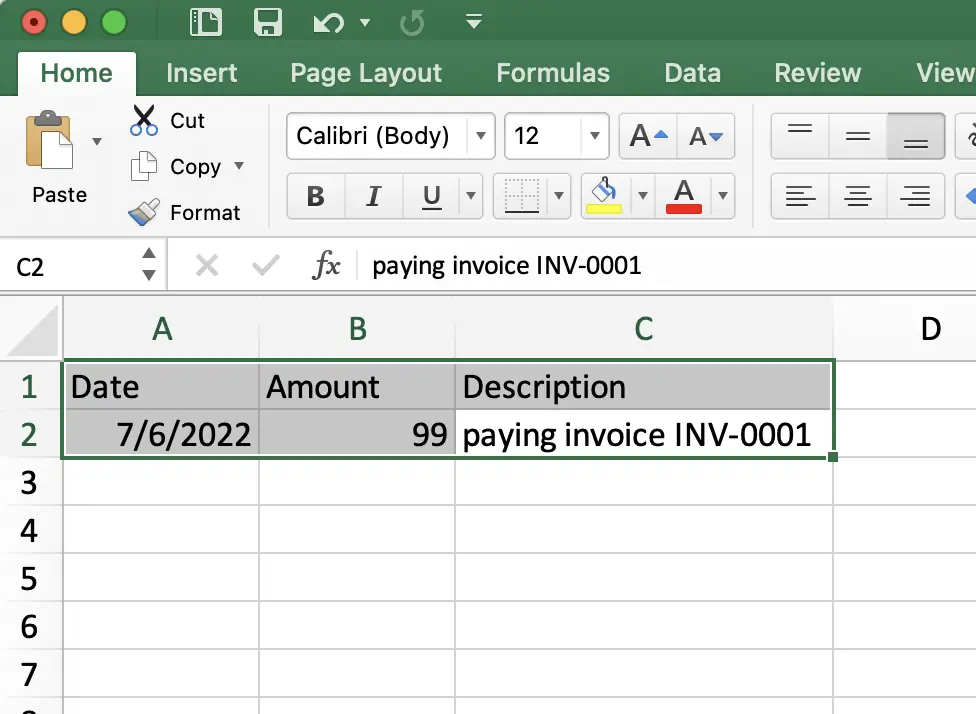Click the Paste clipboard icon
976x714 pixels.
pyautogui.click(x=49, y=139)
